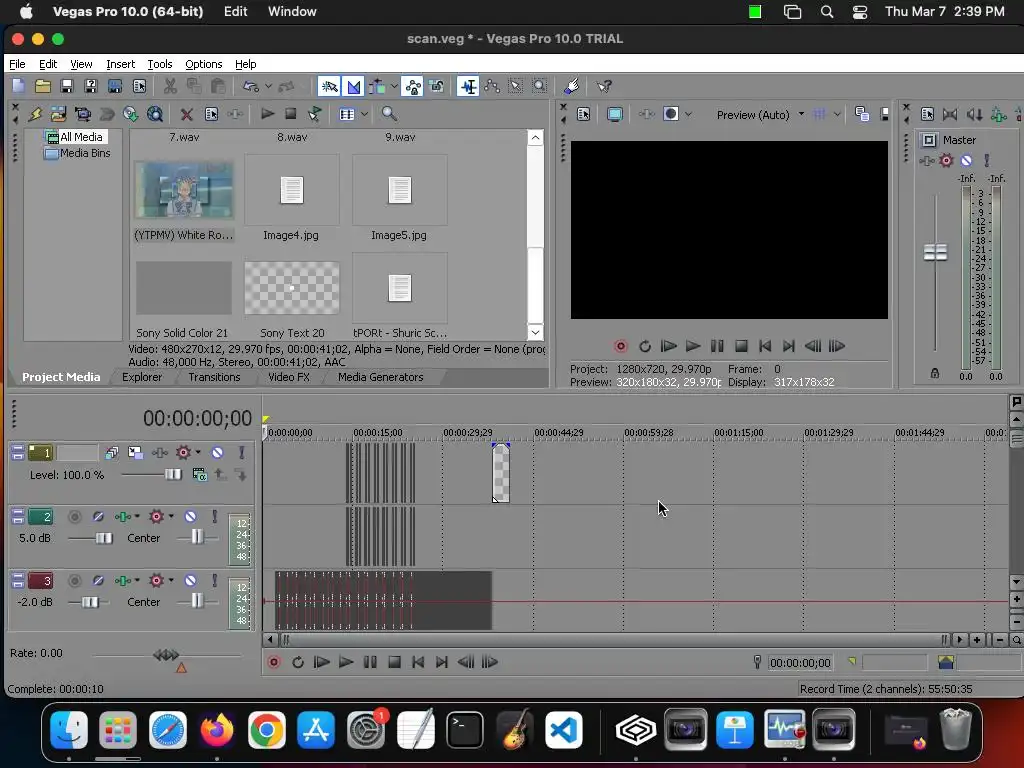Screen dimensions: 1024x768
Task: Click the What's This help icon
Action: point(604,86)
